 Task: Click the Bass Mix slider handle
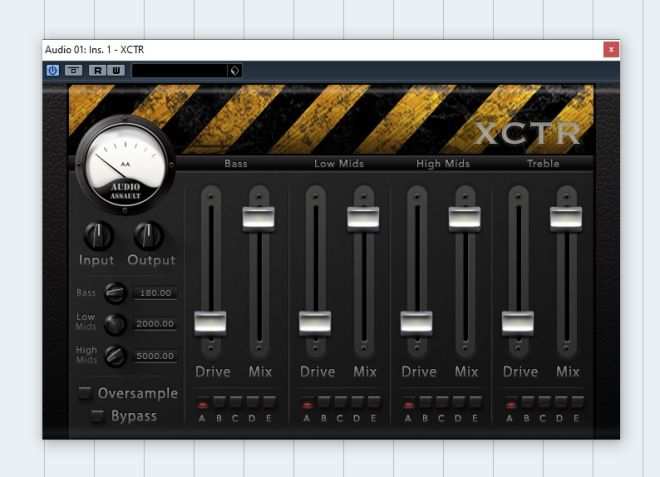[x=258, y=218]
